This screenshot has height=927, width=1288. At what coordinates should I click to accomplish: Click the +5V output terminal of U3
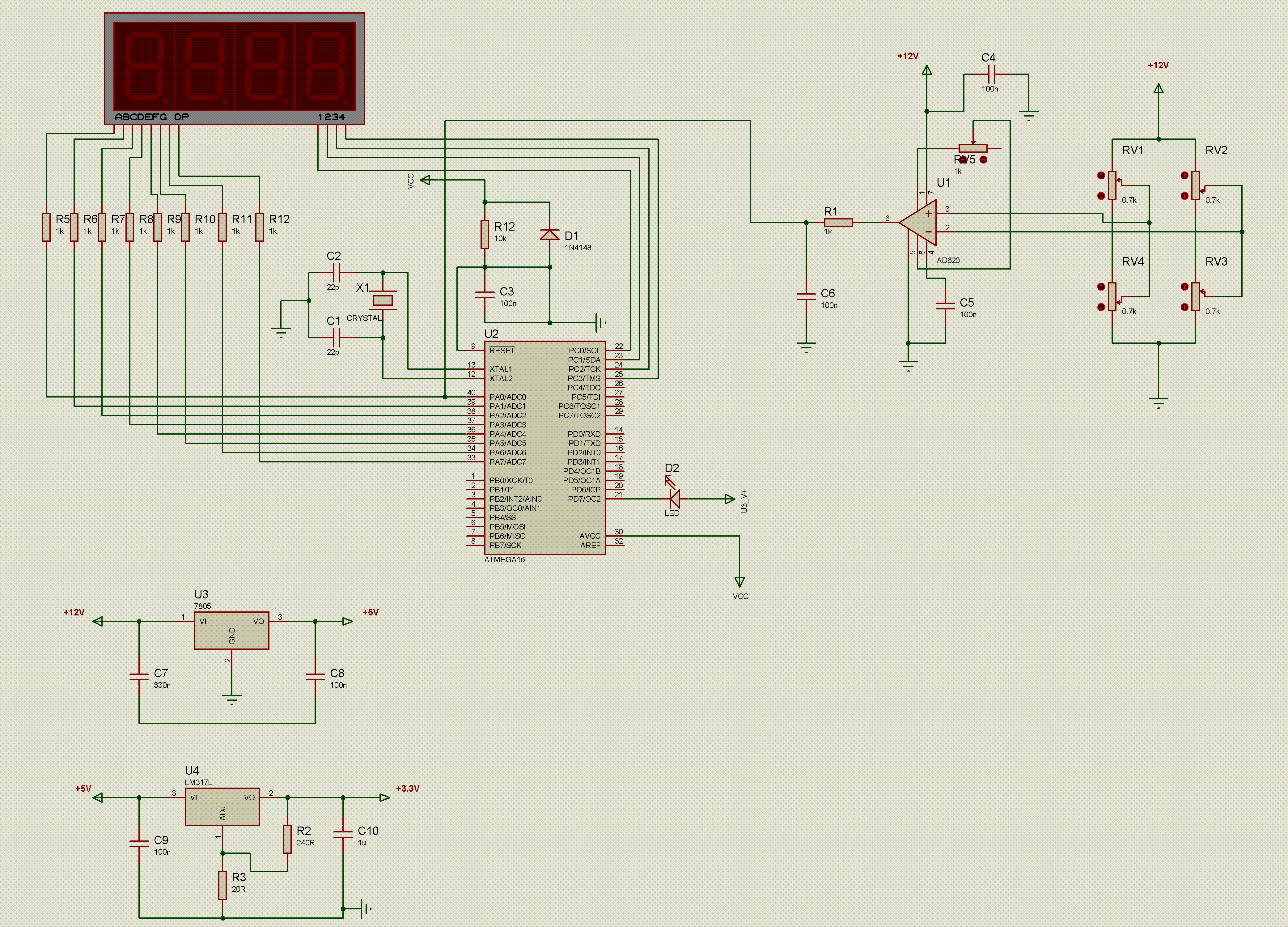pyautogui.click(x=348, y=621)
